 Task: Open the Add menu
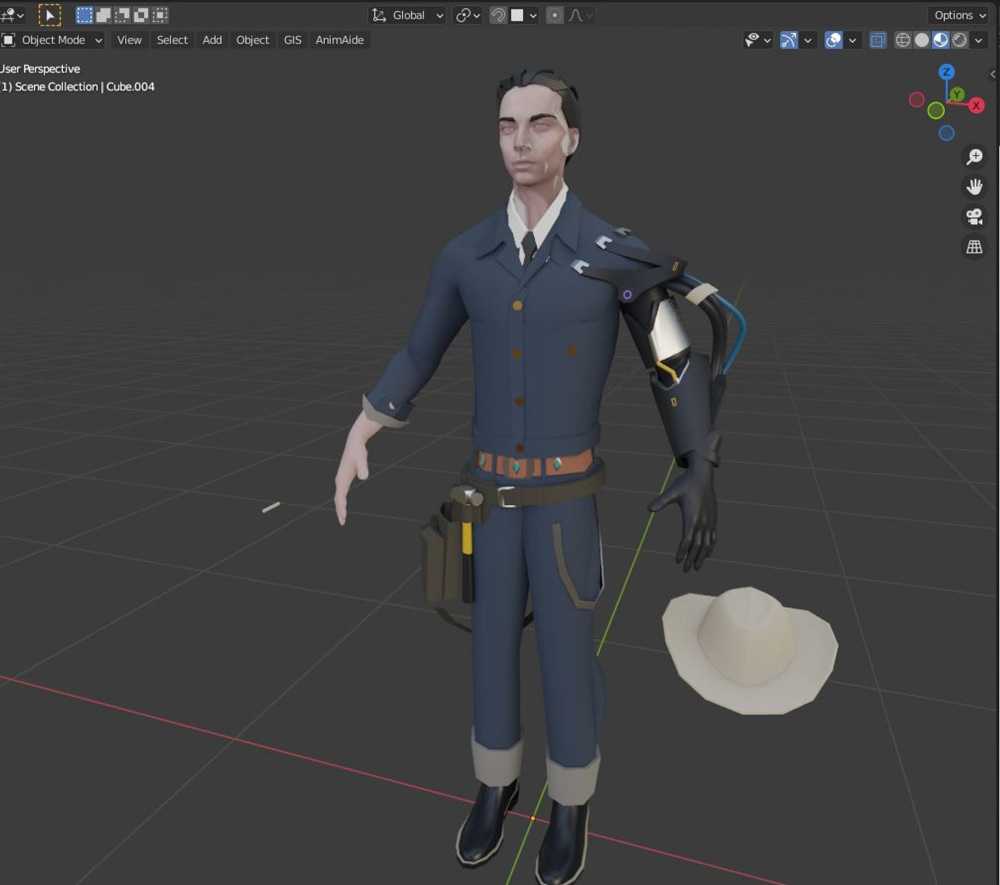[212, 40]
